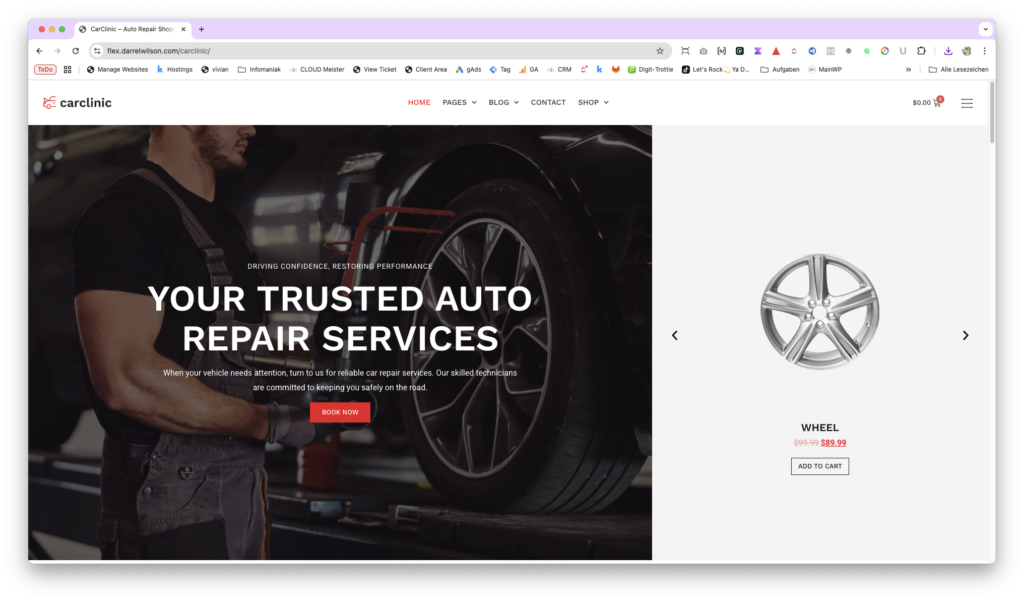Click the camera extension icon
Viewport: 1024px width, 601px height.
[x=703, y=51]
